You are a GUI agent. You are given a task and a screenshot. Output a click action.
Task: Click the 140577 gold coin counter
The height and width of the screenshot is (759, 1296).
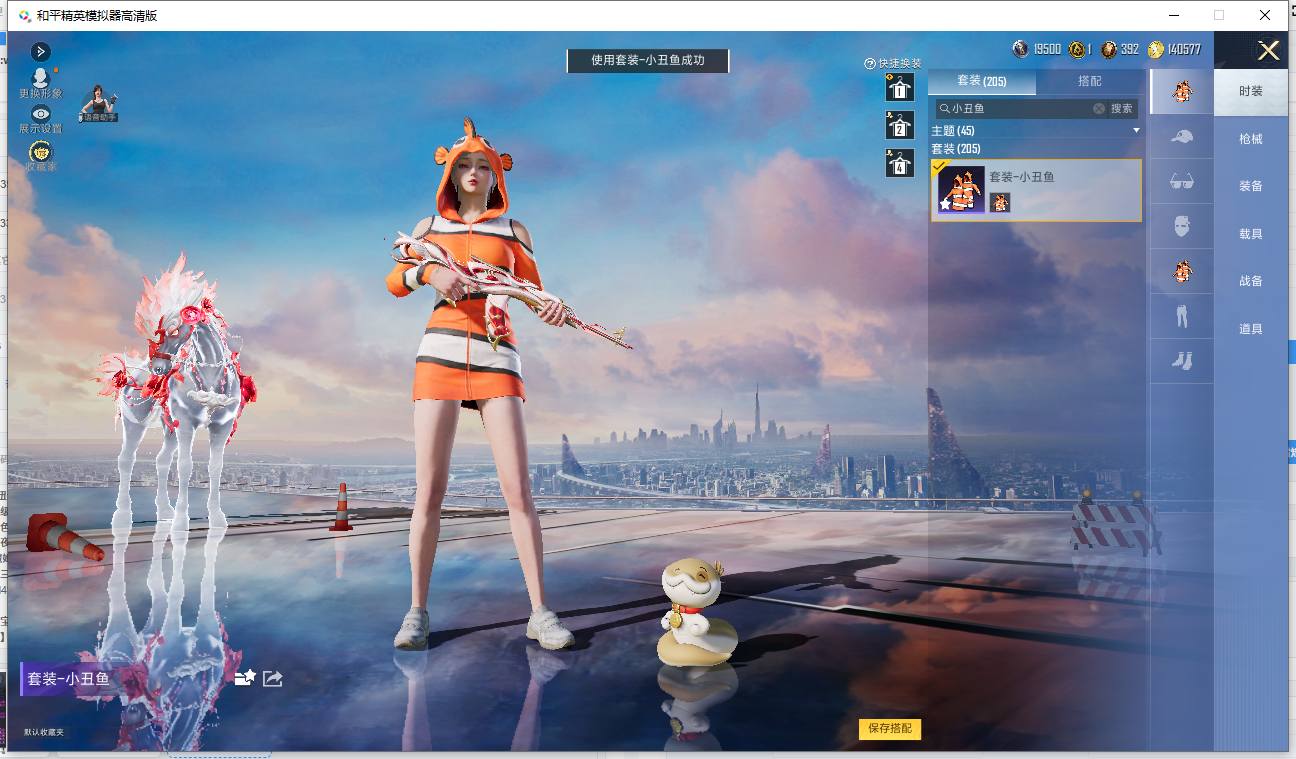click(1174, 49)
